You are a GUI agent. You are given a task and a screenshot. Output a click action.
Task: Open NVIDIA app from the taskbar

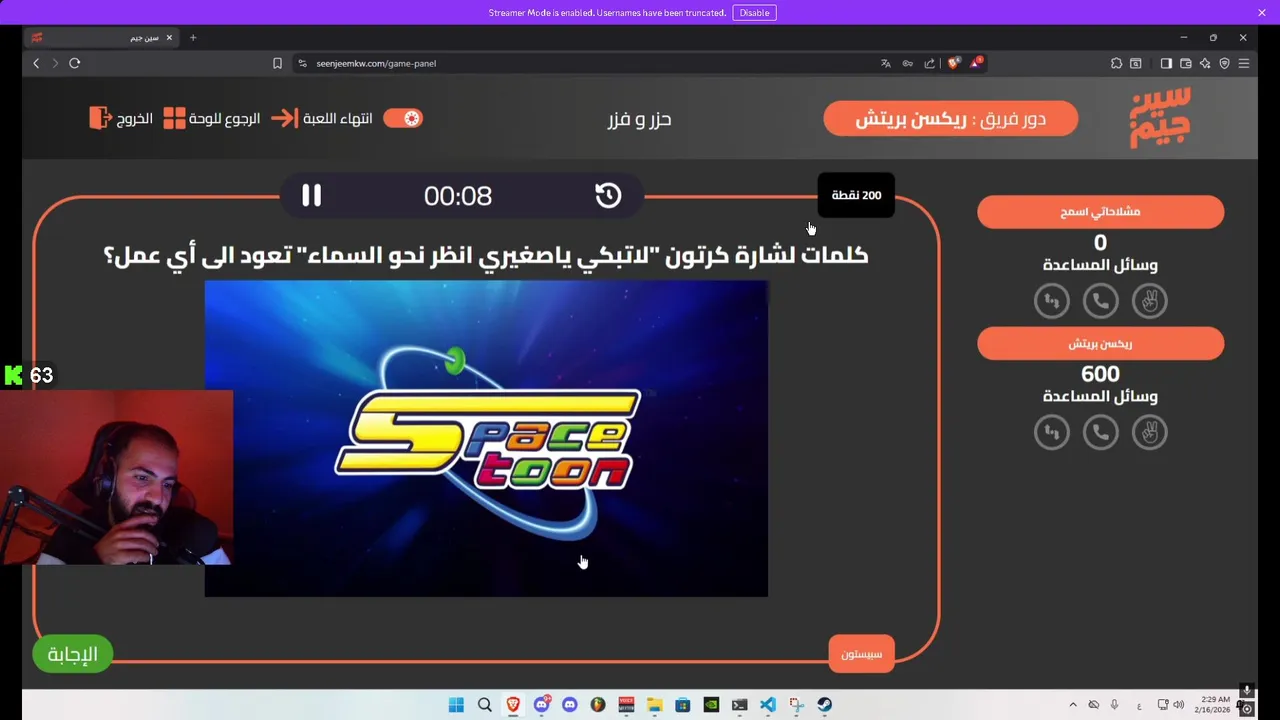pyautogui.click(x=711, y=705)
